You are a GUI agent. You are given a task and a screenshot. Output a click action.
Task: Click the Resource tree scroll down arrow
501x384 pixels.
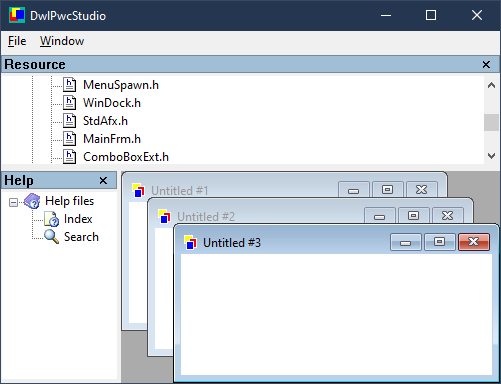click(491, 156)
